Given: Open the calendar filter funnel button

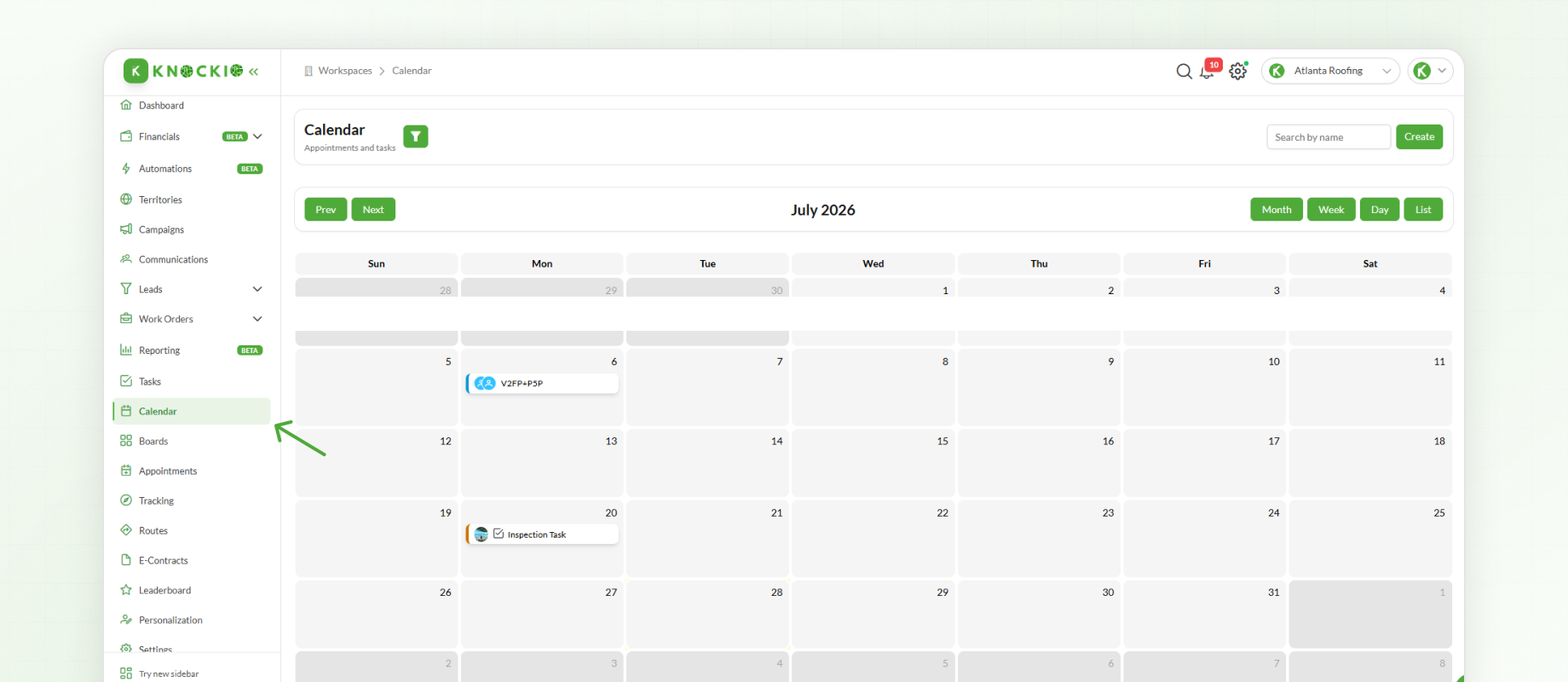Looking at the screenshot, I should click(416, 136).
